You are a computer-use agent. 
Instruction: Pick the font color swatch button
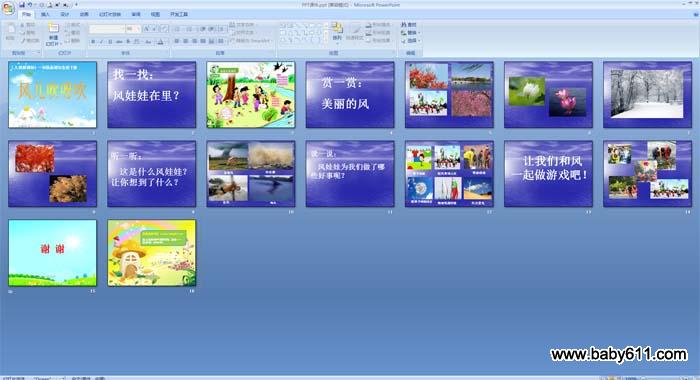point(161,42)
